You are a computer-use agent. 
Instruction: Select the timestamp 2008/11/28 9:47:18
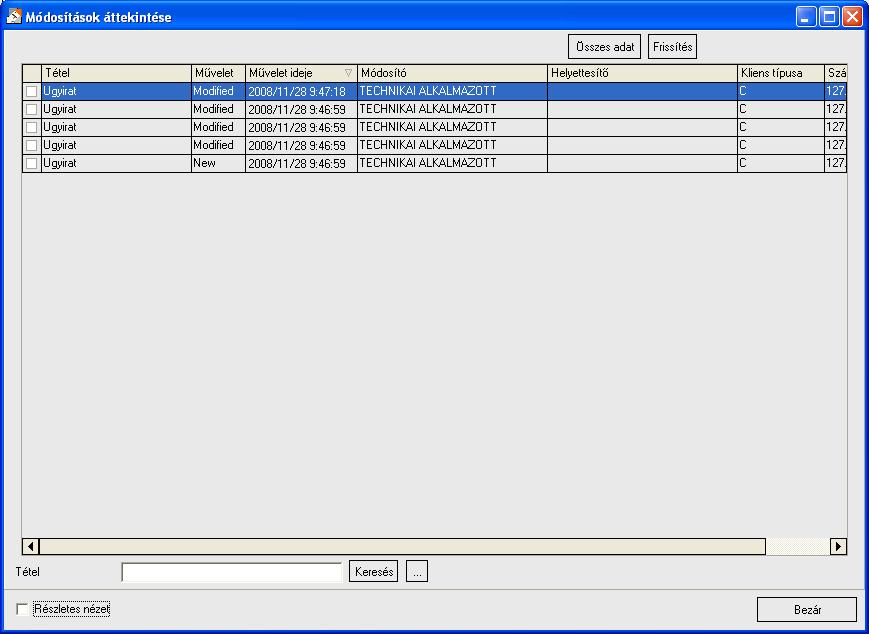[301, 91]
